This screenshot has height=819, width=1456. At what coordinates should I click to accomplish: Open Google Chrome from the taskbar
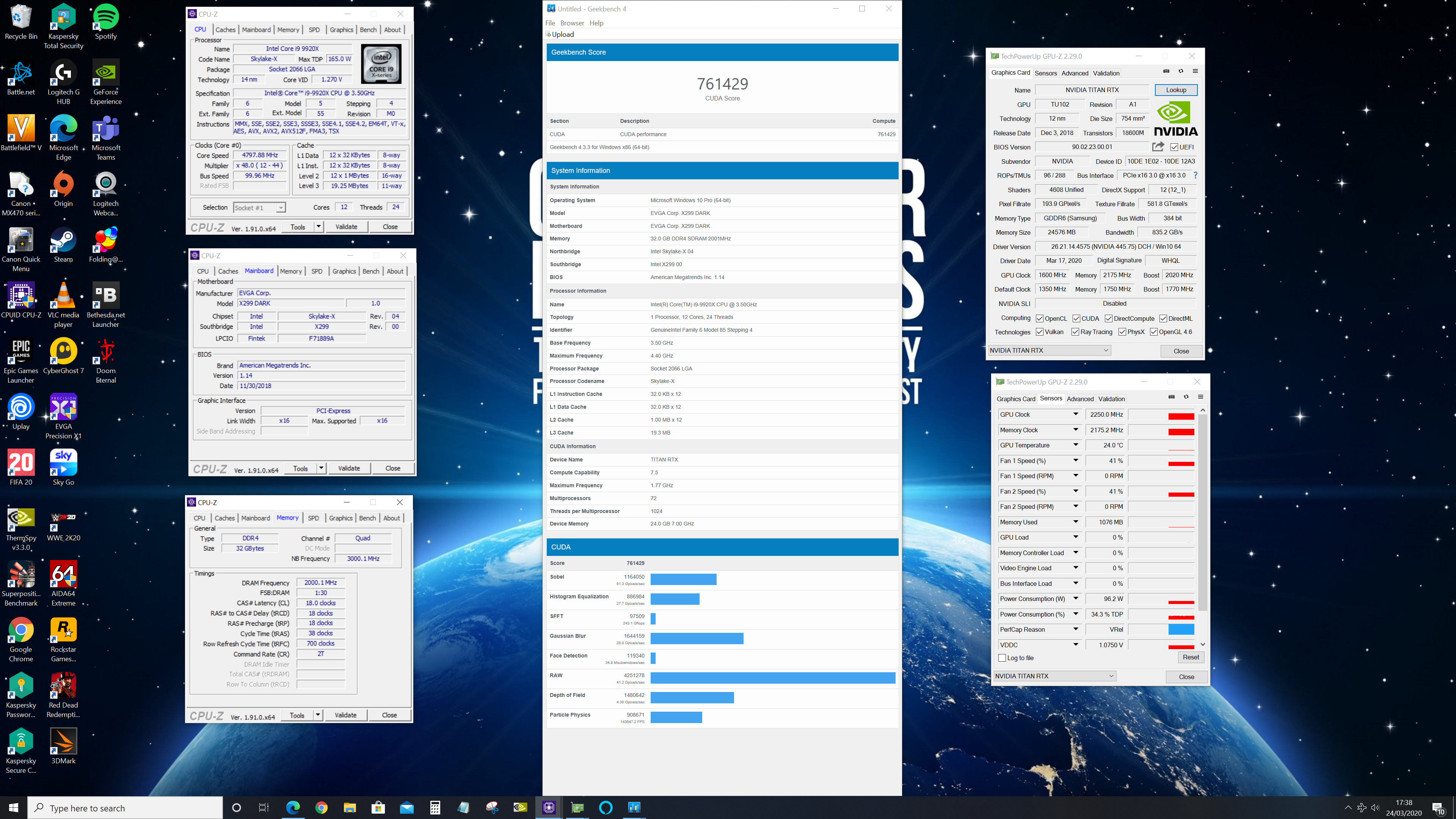321,808
